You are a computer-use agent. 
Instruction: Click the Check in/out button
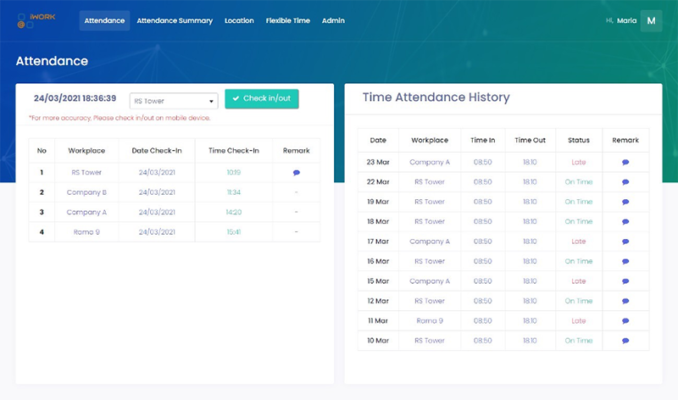[x=262, y=99]
